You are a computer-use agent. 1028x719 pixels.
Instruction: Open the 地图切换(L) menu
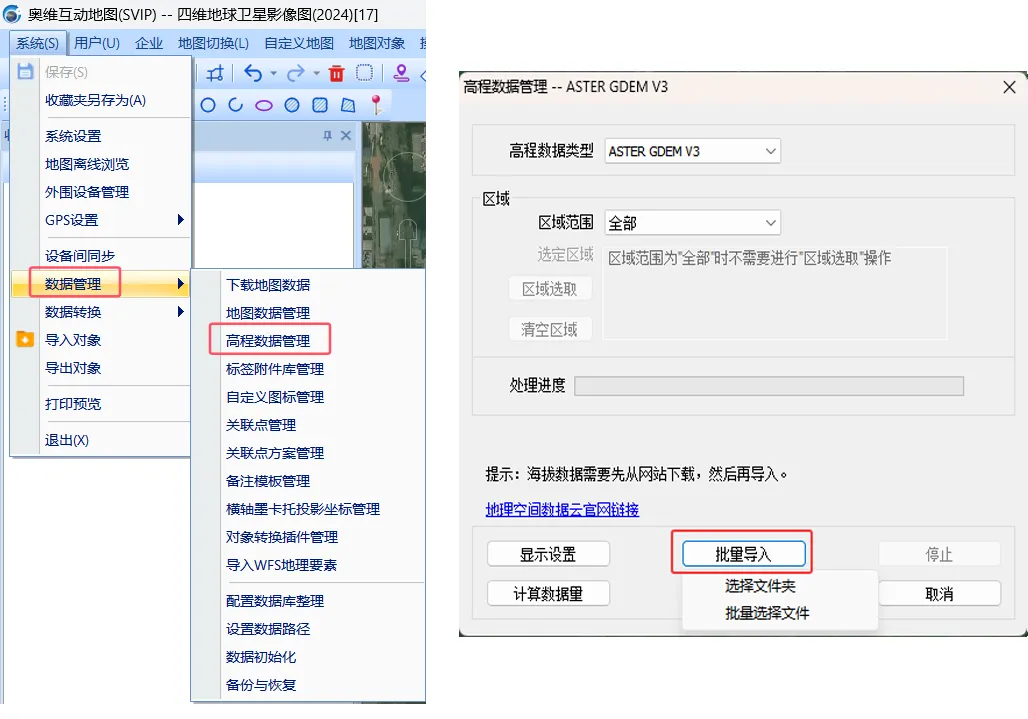pyautogui.click(x=213, y=43)
